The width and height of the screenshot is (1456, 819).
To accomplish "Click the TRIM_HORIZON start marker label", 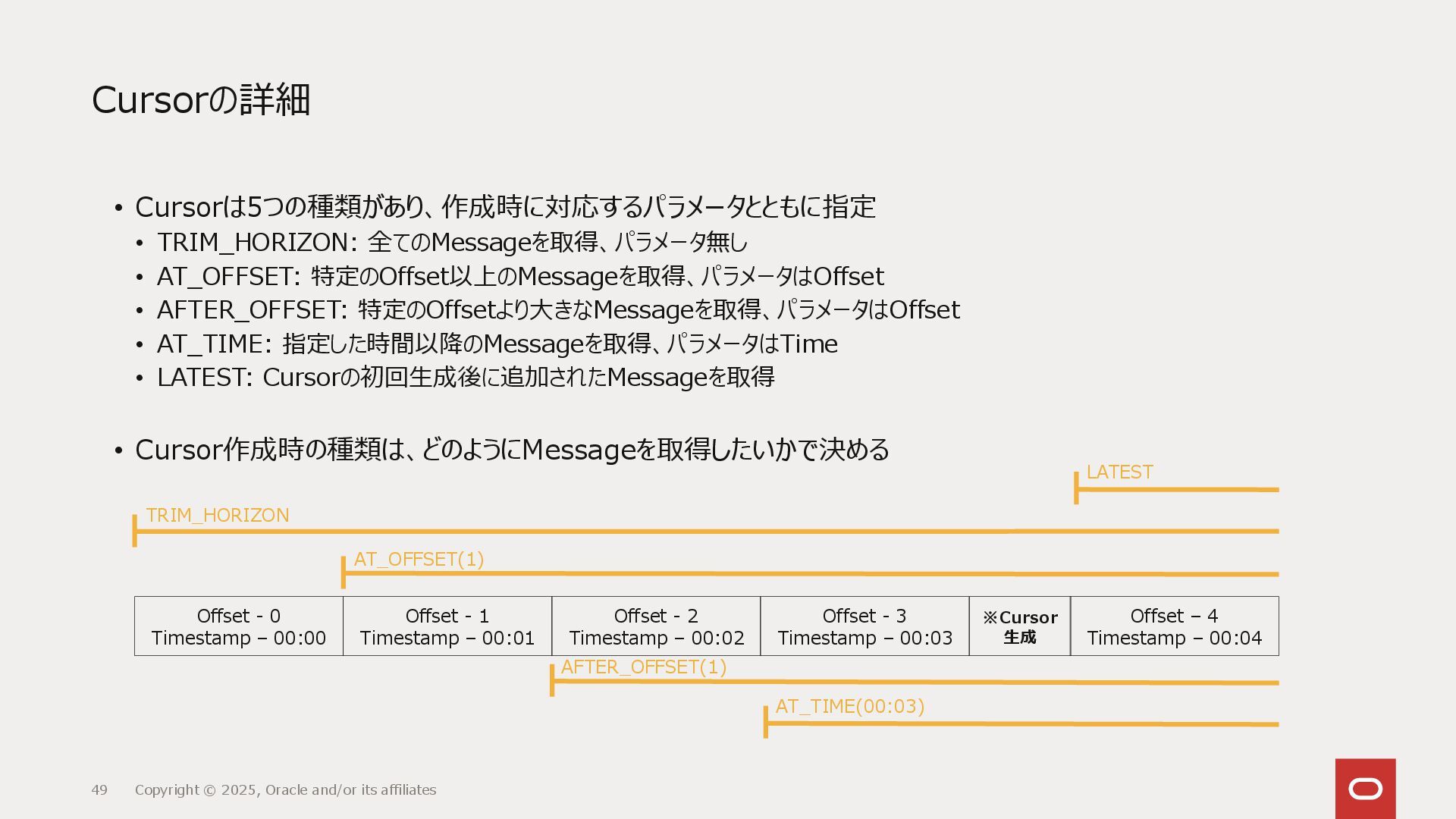I will click(217, 516).
